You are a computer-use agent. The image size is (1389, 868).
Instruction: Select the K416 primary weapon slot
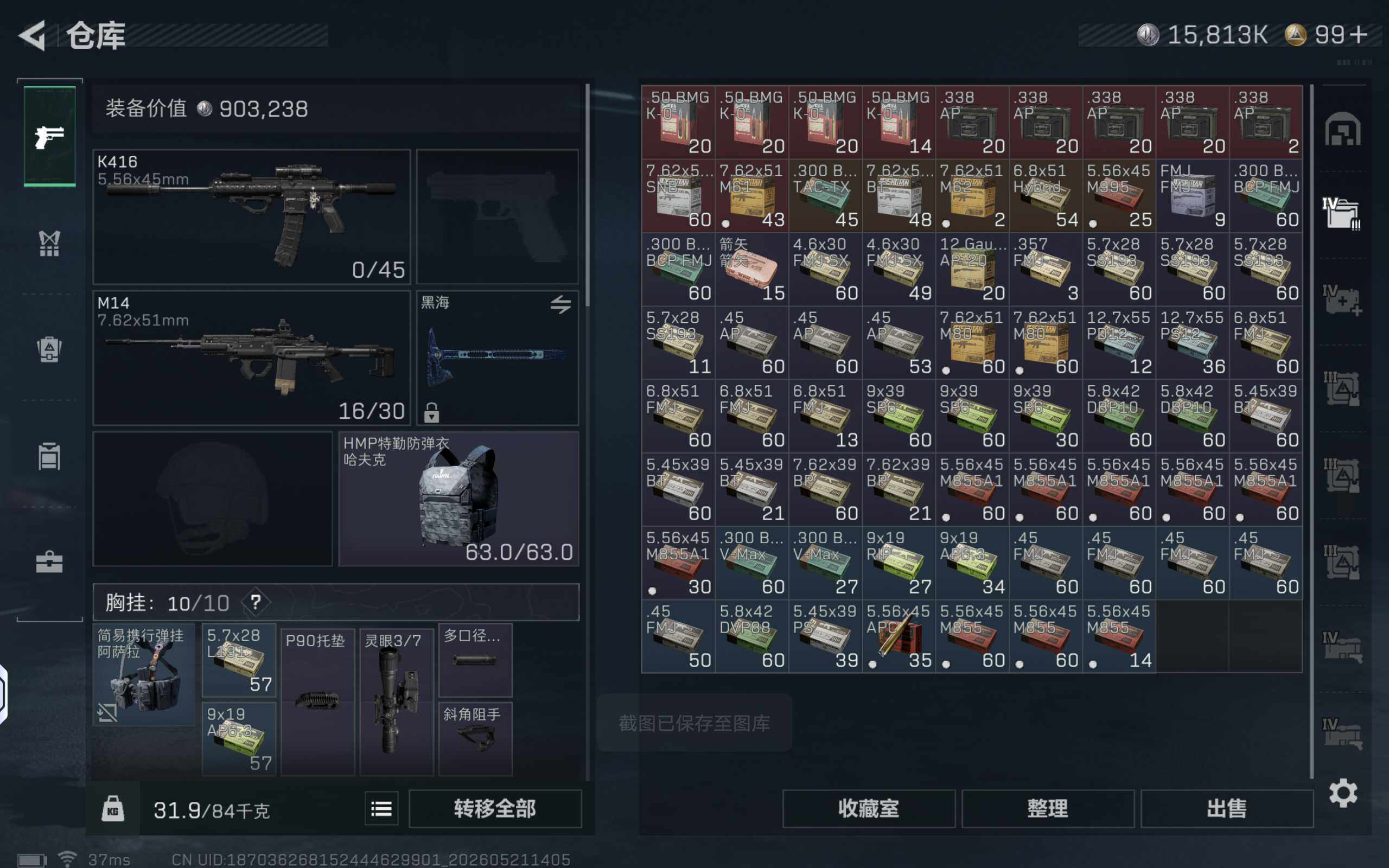pos(252,217)
